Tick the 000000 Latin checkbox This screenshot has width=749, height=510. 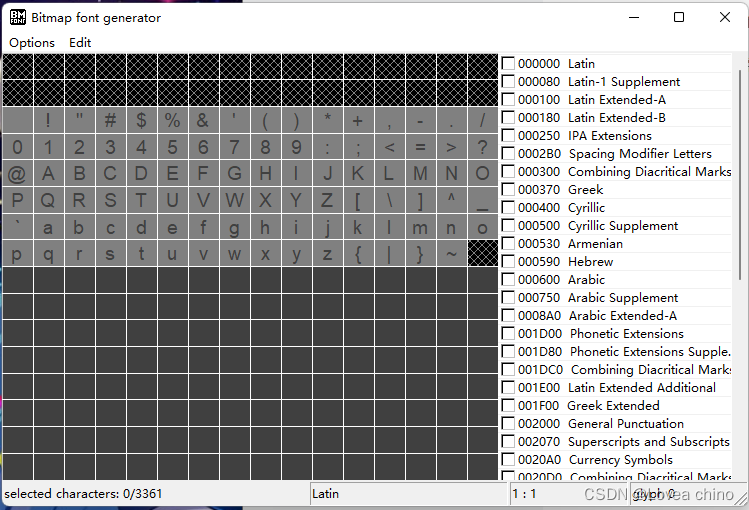tap(508, 64)
